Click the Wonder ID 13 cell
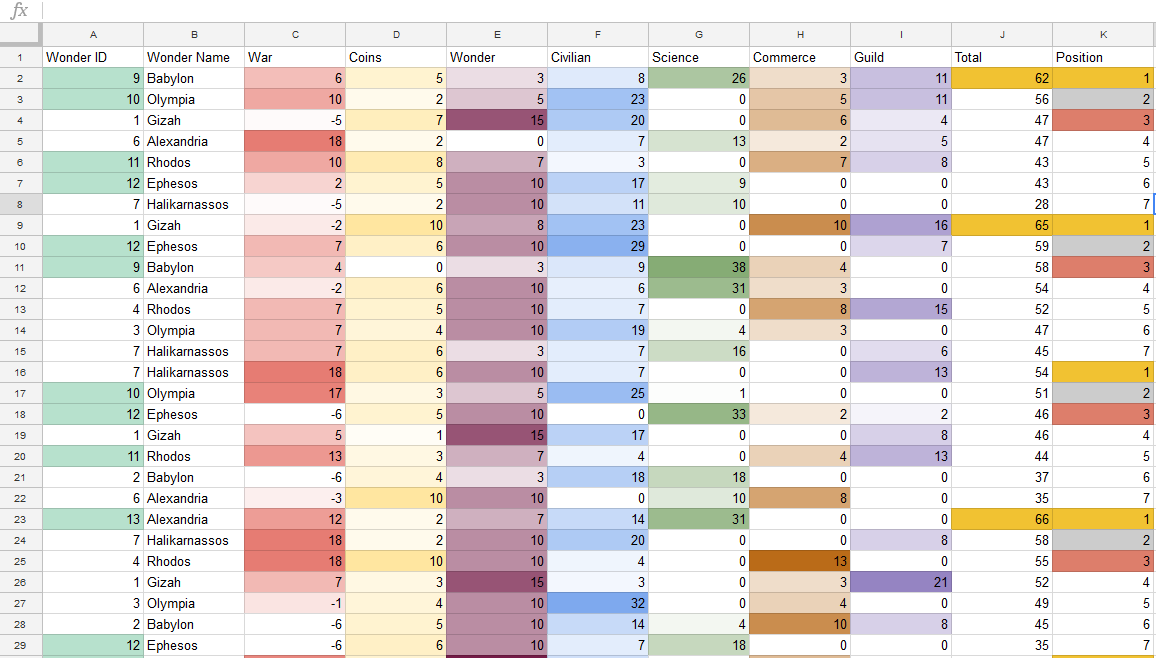This screenshot has width=1156, height=658. pos(93,519)
